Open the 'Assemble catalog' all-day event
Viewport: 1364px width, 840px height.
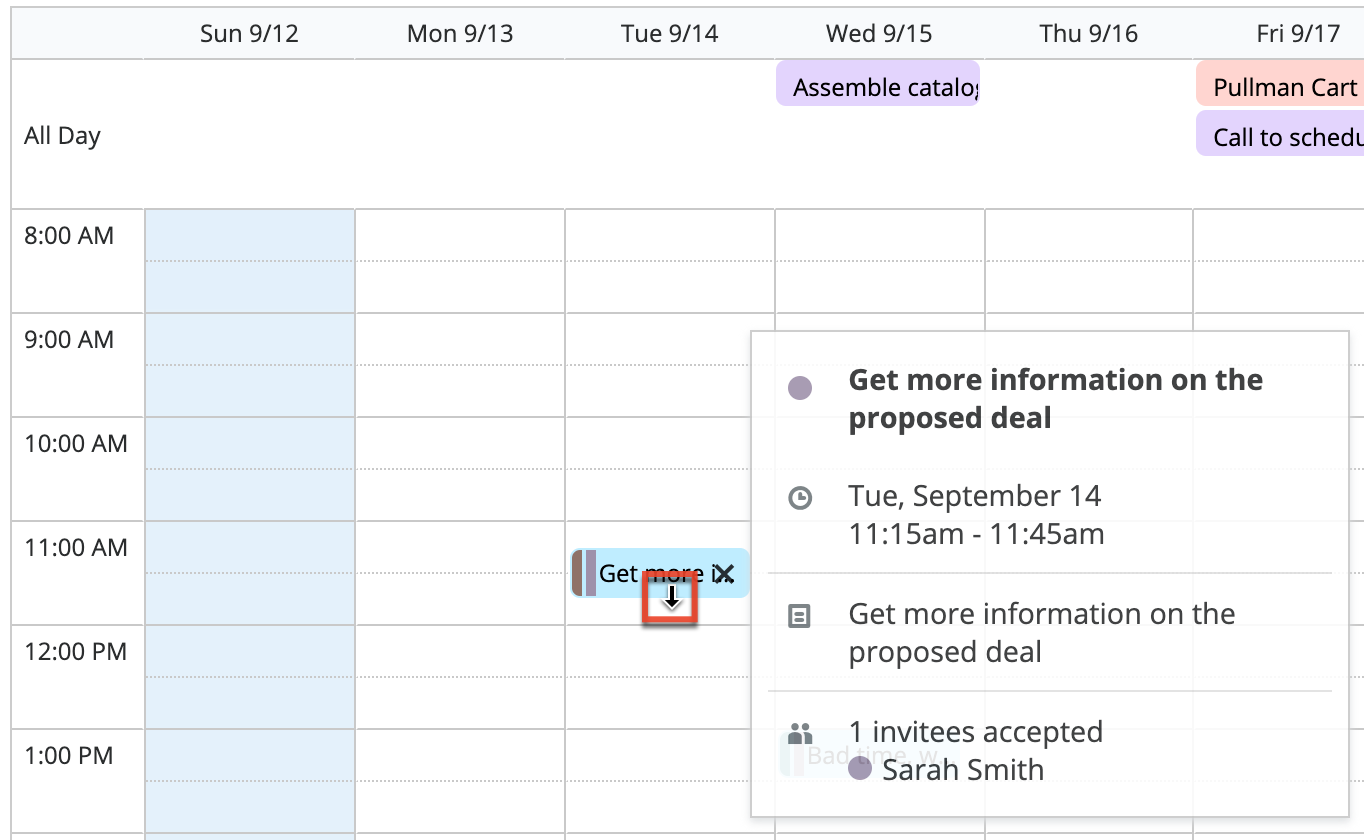coord(878,88)
